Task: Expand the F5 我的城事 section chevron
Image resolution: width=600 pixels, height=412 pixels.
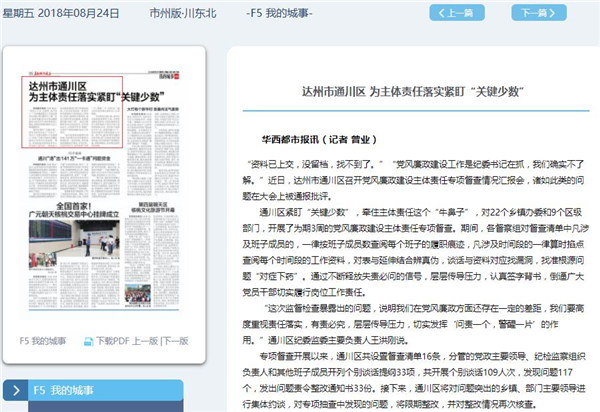Action: pos(16,390)
